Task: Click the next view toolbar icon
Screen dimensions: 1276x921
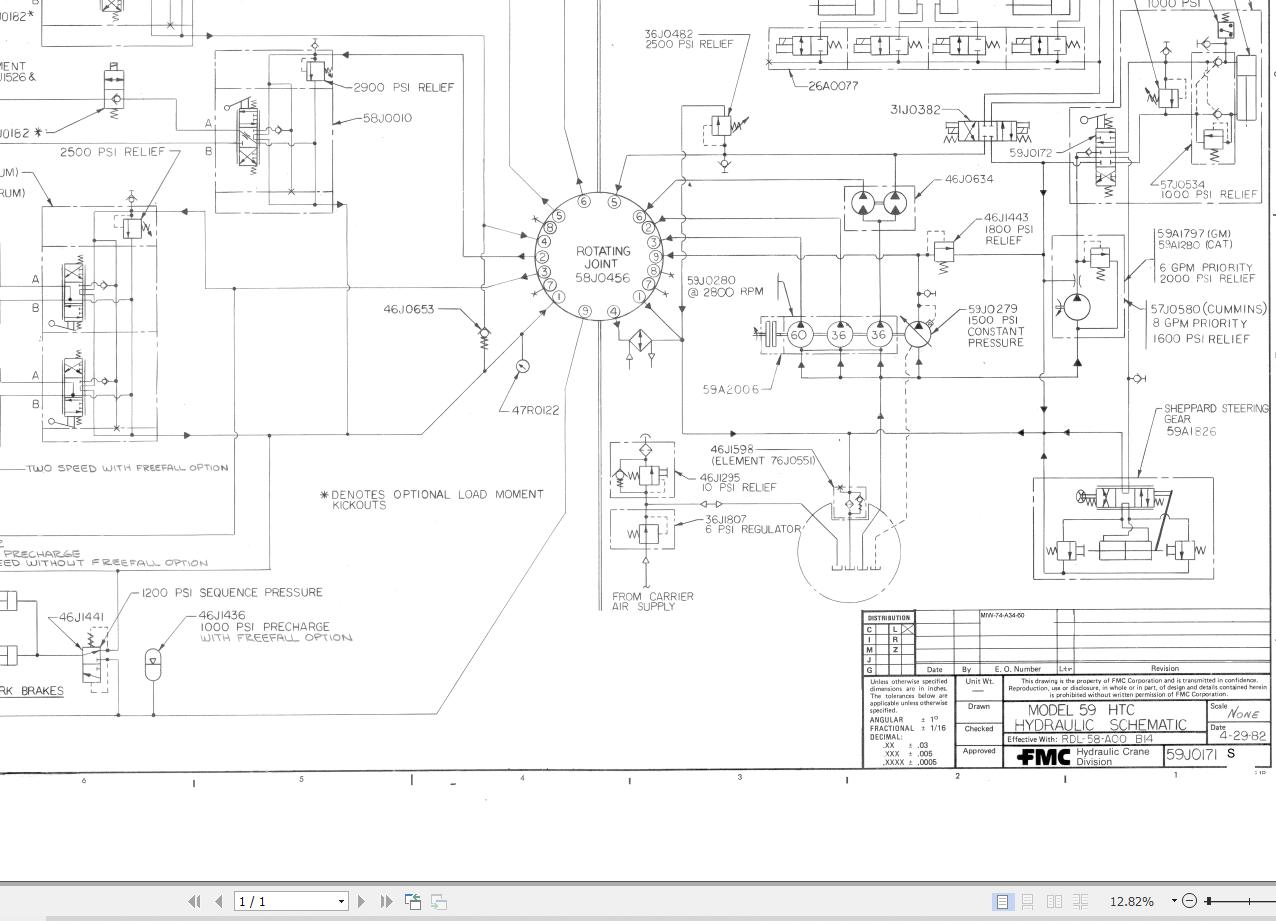Action: coord(437,901)
